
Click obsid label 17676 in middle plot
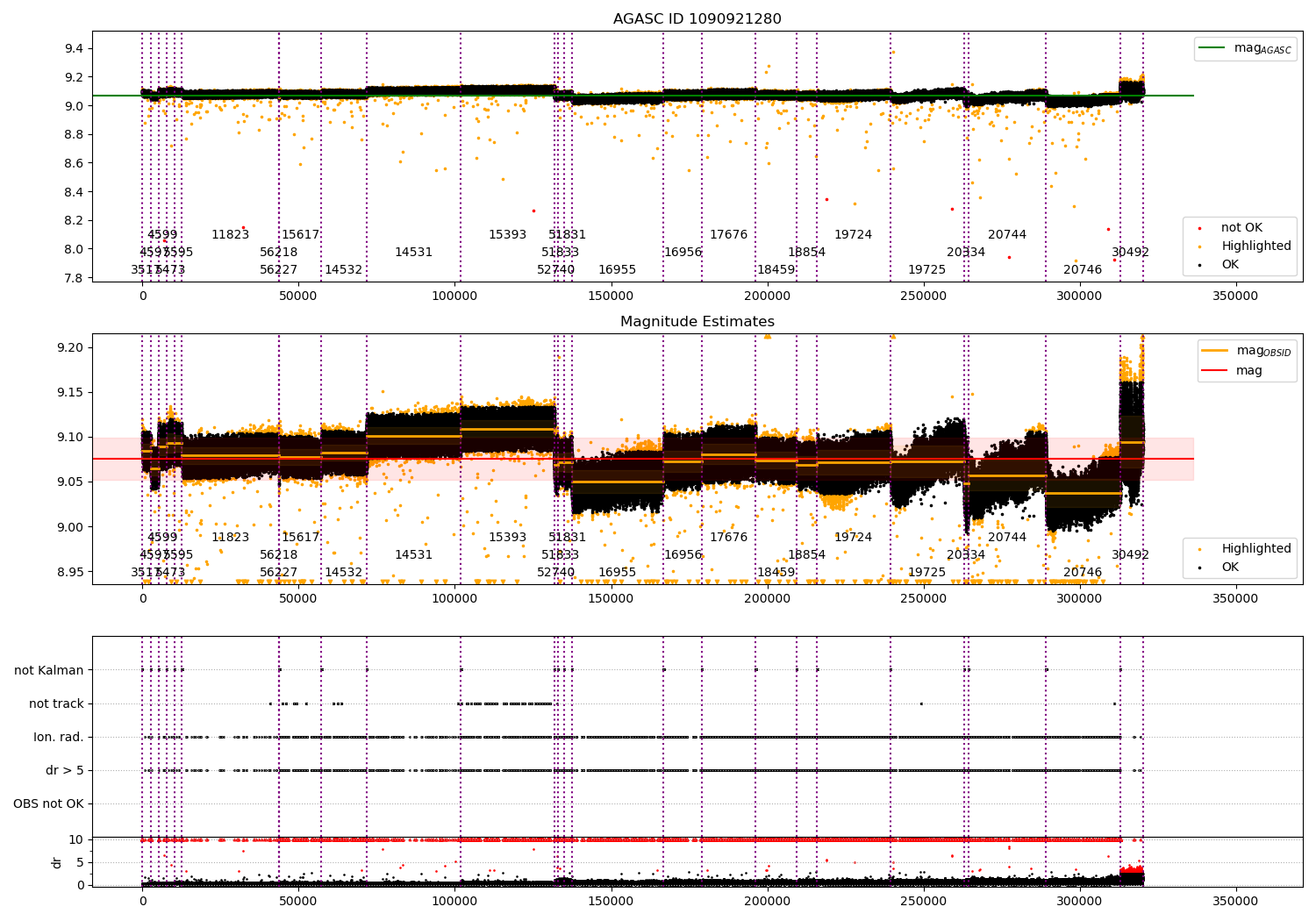pos(728,538)
